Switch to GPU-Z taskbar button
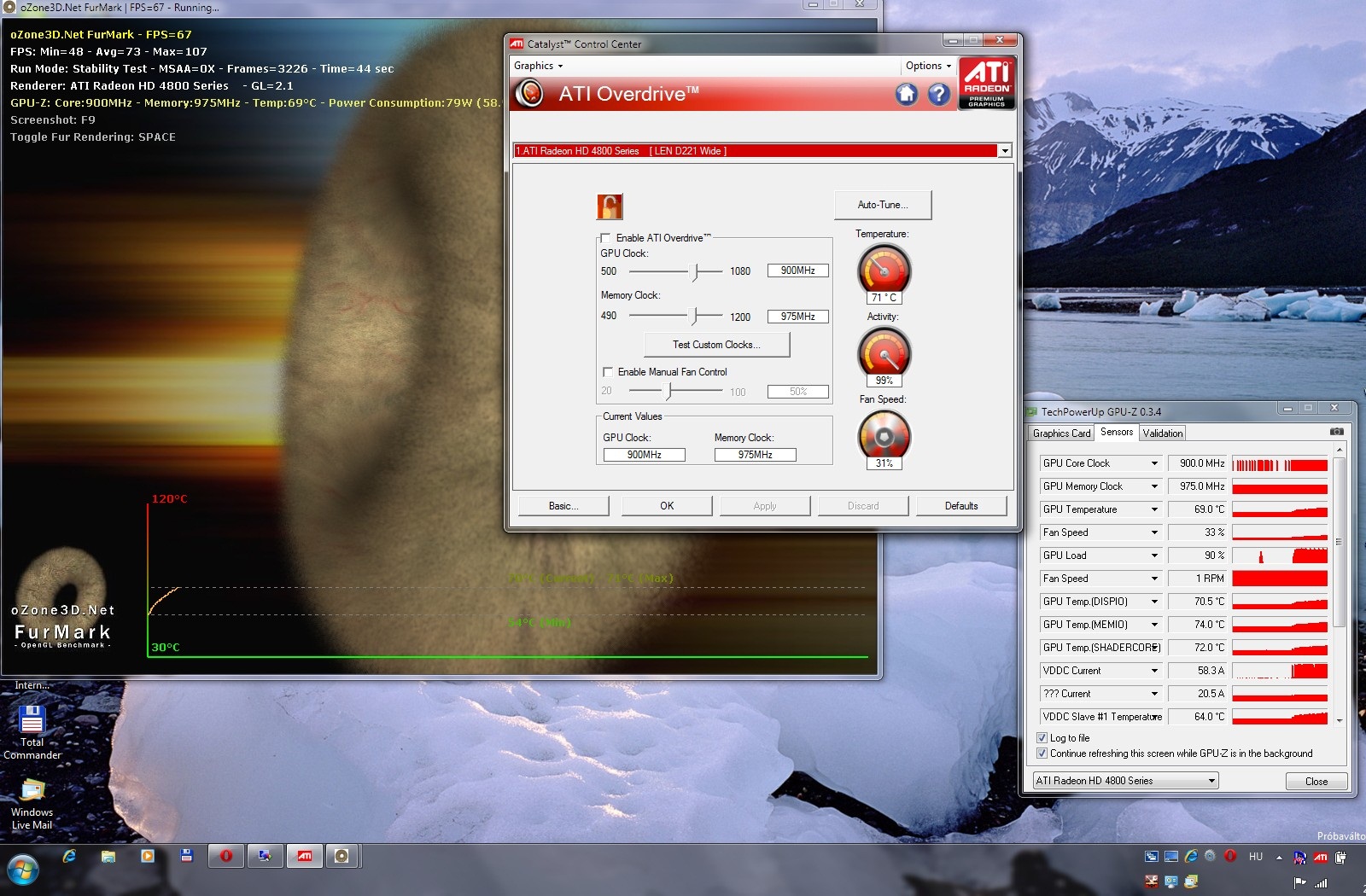The width and height of the screenshot is (1366, 896). point(265,856)
